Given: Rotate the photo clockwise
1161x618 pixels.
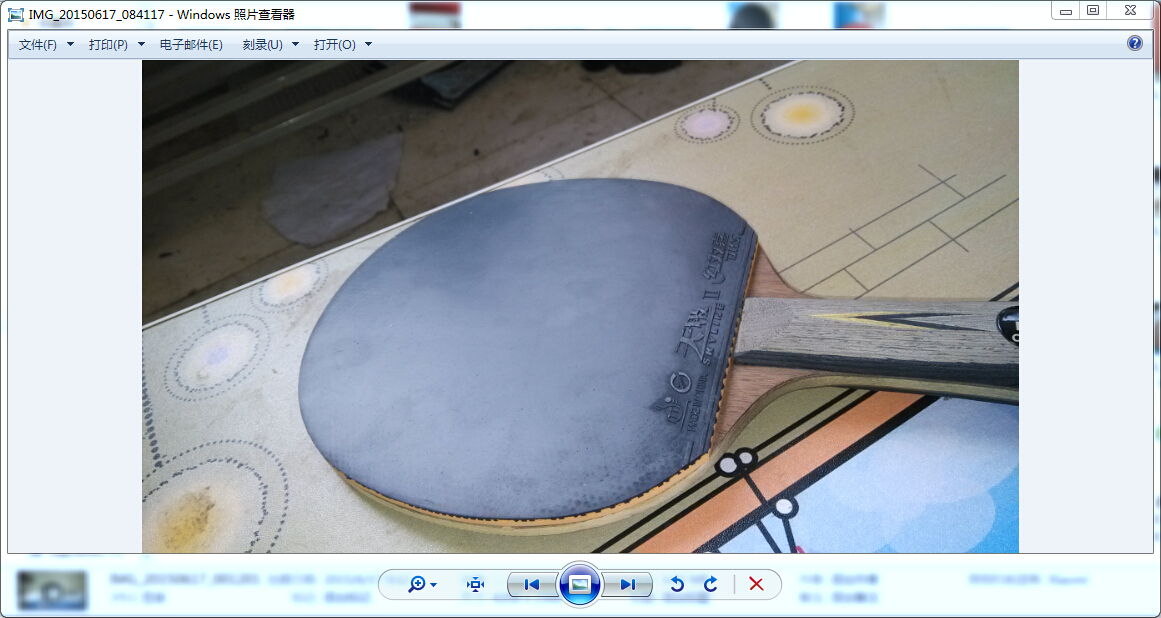Looking at the screenshot, I should point(711,584).
